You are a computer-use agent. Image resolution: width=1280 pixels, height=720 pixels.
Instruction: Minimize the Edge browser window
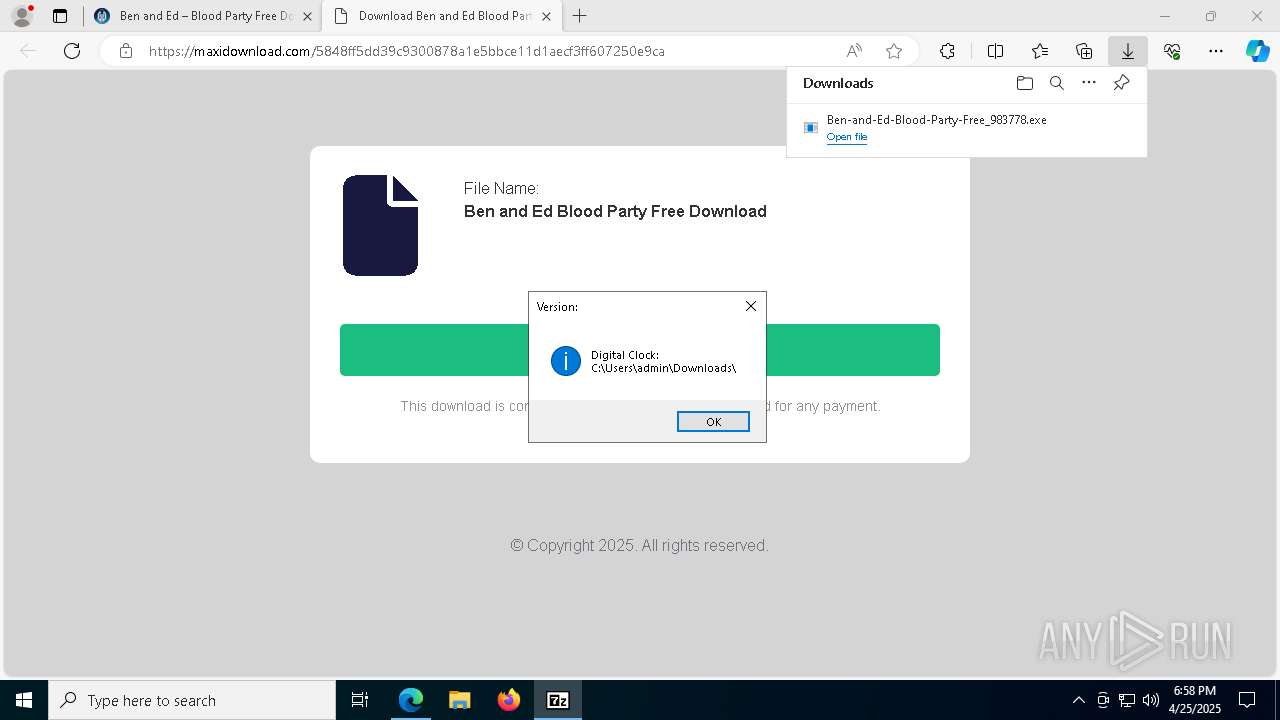[1164, 16]
